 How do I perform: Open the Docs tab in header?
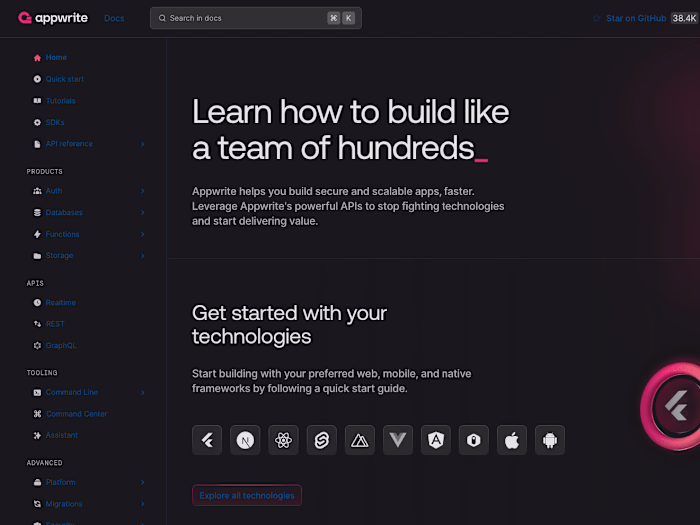[x=114, y=18]
